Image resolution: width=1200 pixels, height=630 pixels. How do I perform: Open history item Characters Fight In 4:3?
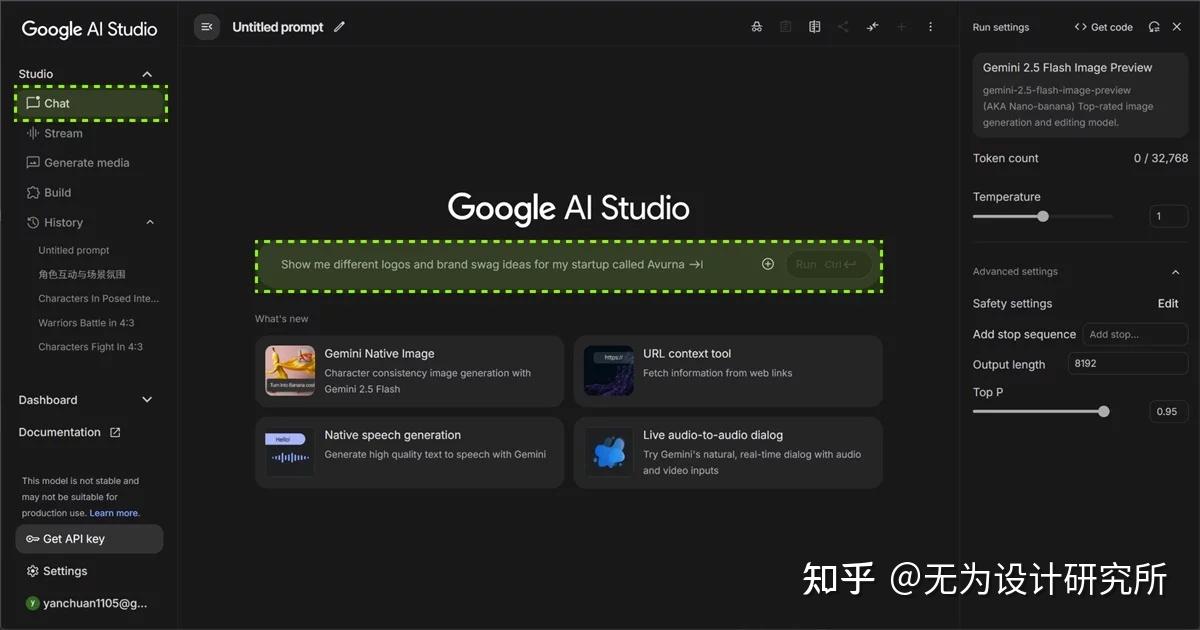[90, 347]
